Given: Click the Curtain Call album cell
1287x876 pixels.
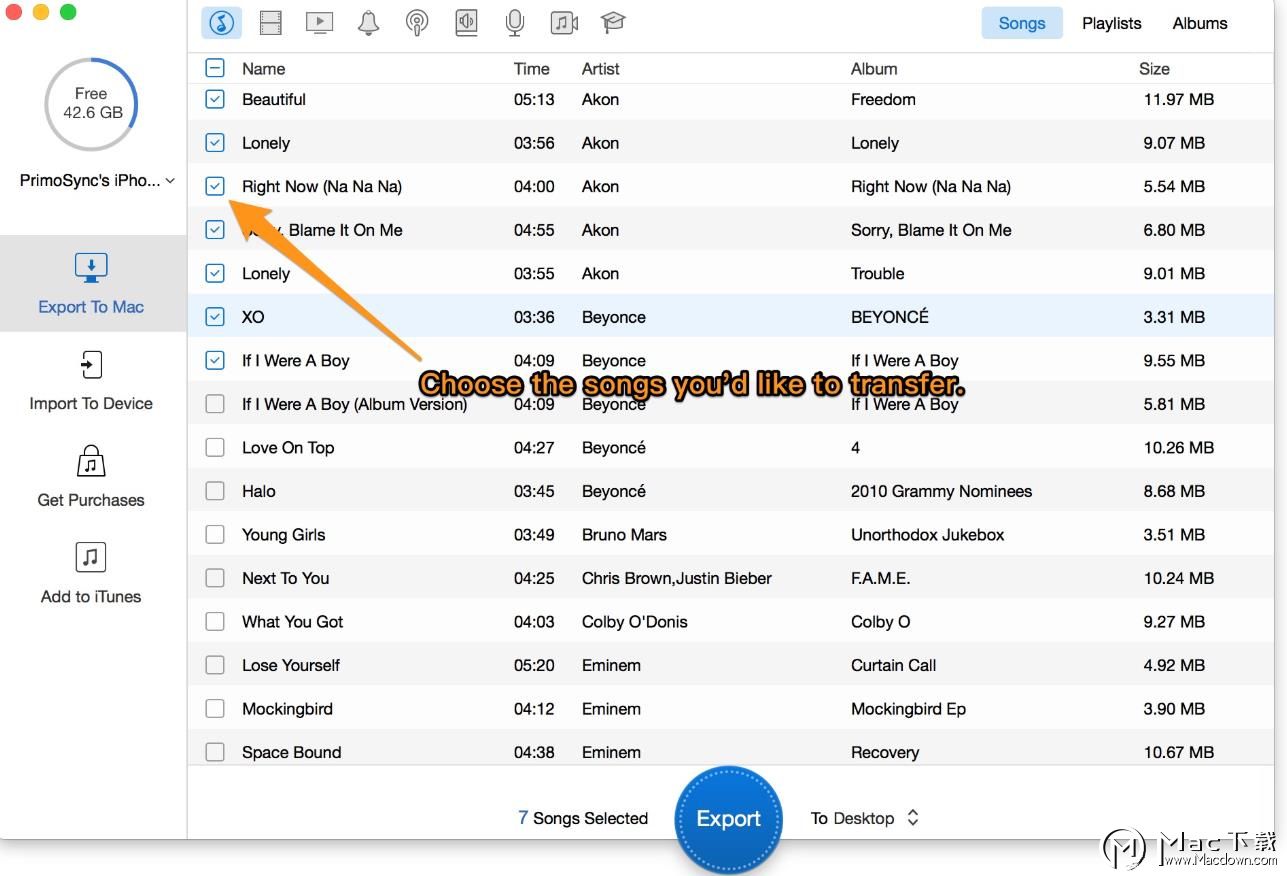Looking at the screenshot, I should pyautogui.click(x=893, y=665).
